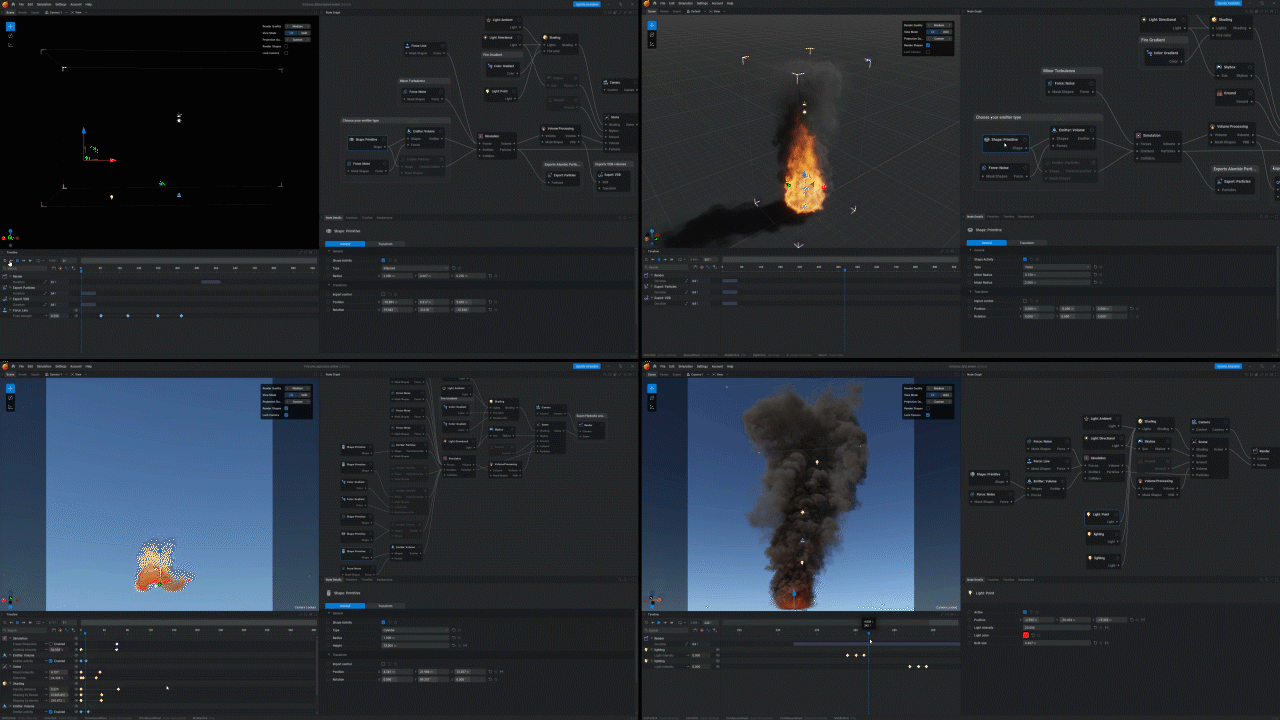Click Update available in the black-viewport window
Screen dimensions: 1280x720
point(587,4)
